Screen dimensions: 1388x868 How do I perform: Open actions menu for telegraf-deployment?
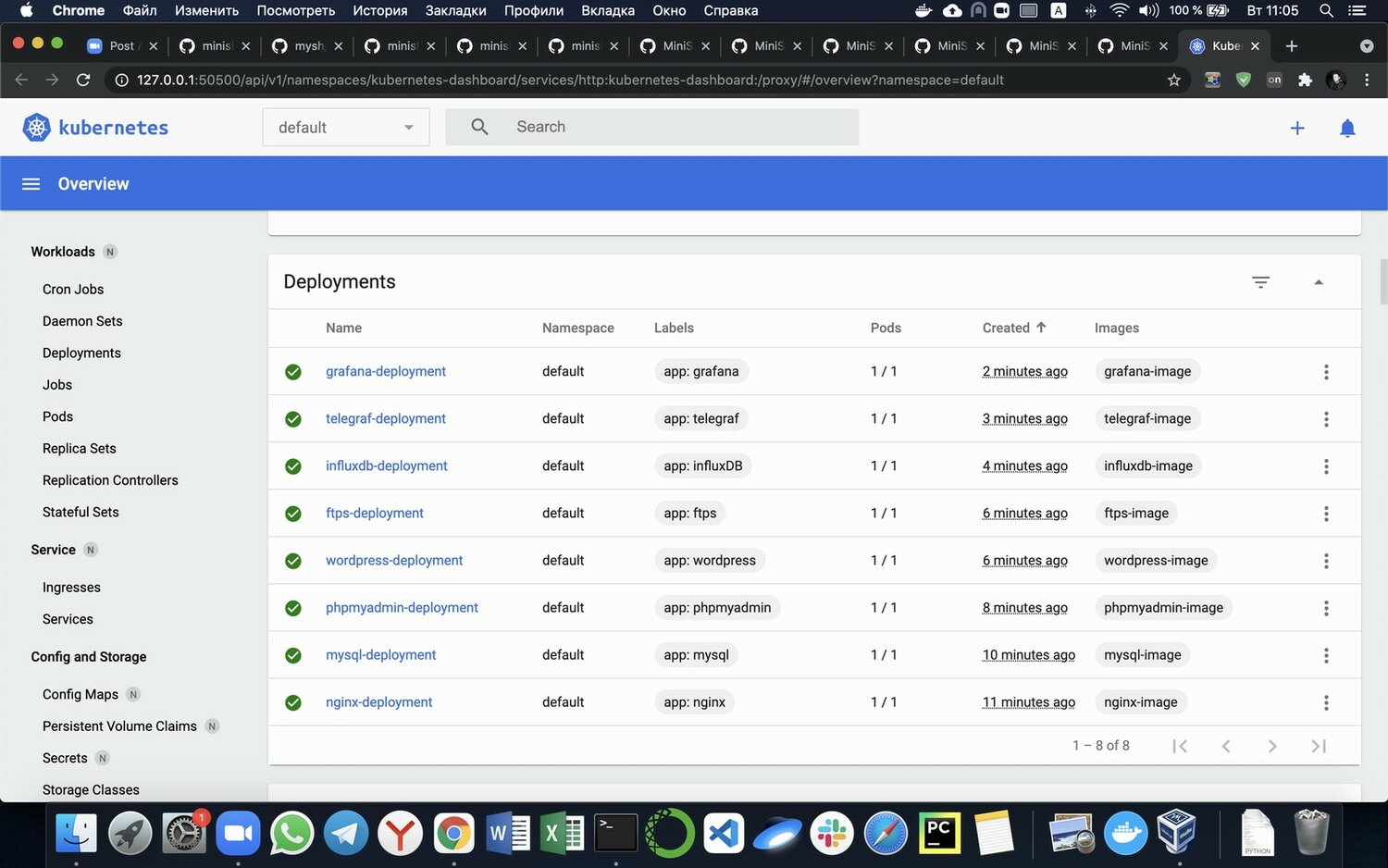point(1326,419)
